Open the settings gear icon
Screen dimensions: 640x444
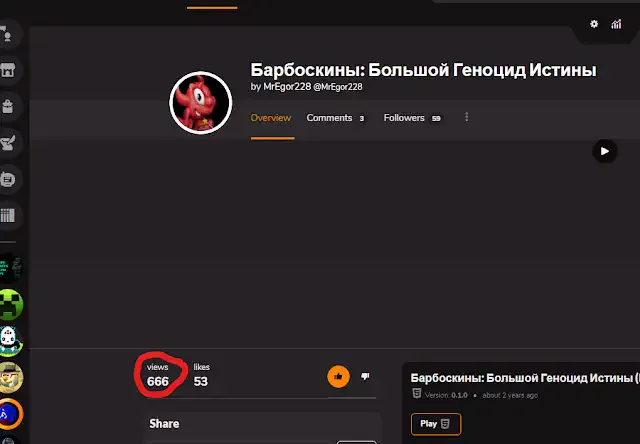coord(594,24)
